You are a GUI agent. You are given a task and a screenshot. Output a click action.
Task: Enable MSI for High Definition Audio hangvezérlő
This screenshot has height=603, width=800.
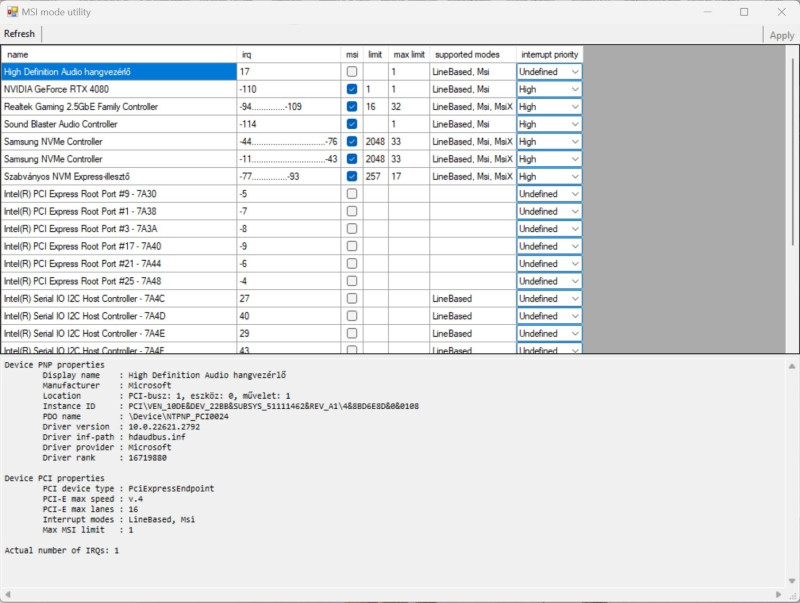click(x=352, y=72)
